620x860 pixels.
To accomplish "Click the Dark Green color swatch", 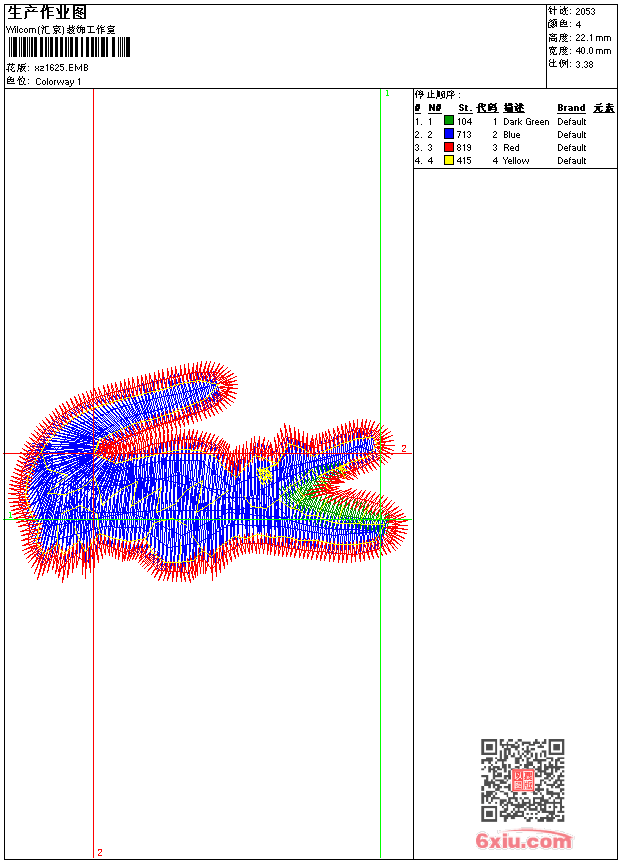I will point(449,121).
